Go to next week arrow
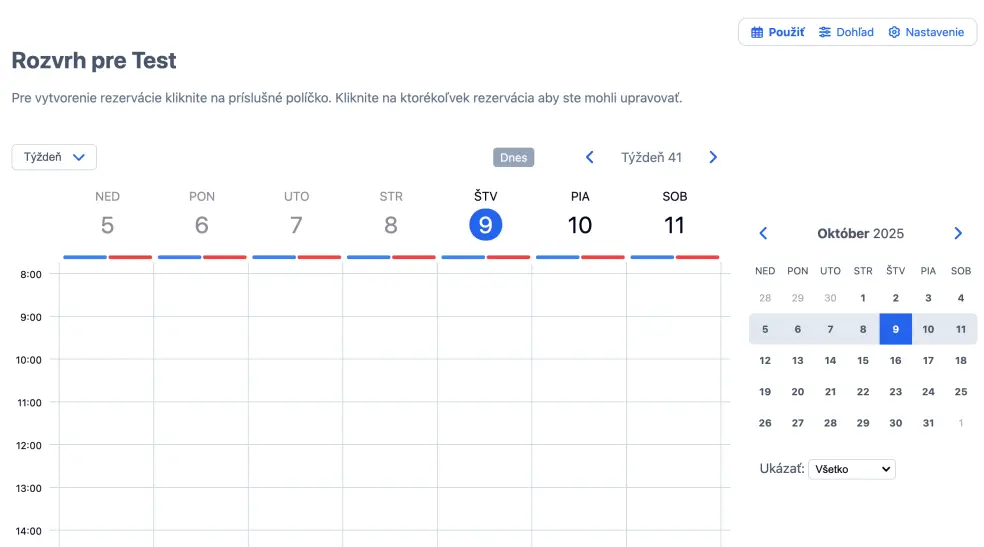The height and width of the screenshot is (547, 984). [713, 157]
